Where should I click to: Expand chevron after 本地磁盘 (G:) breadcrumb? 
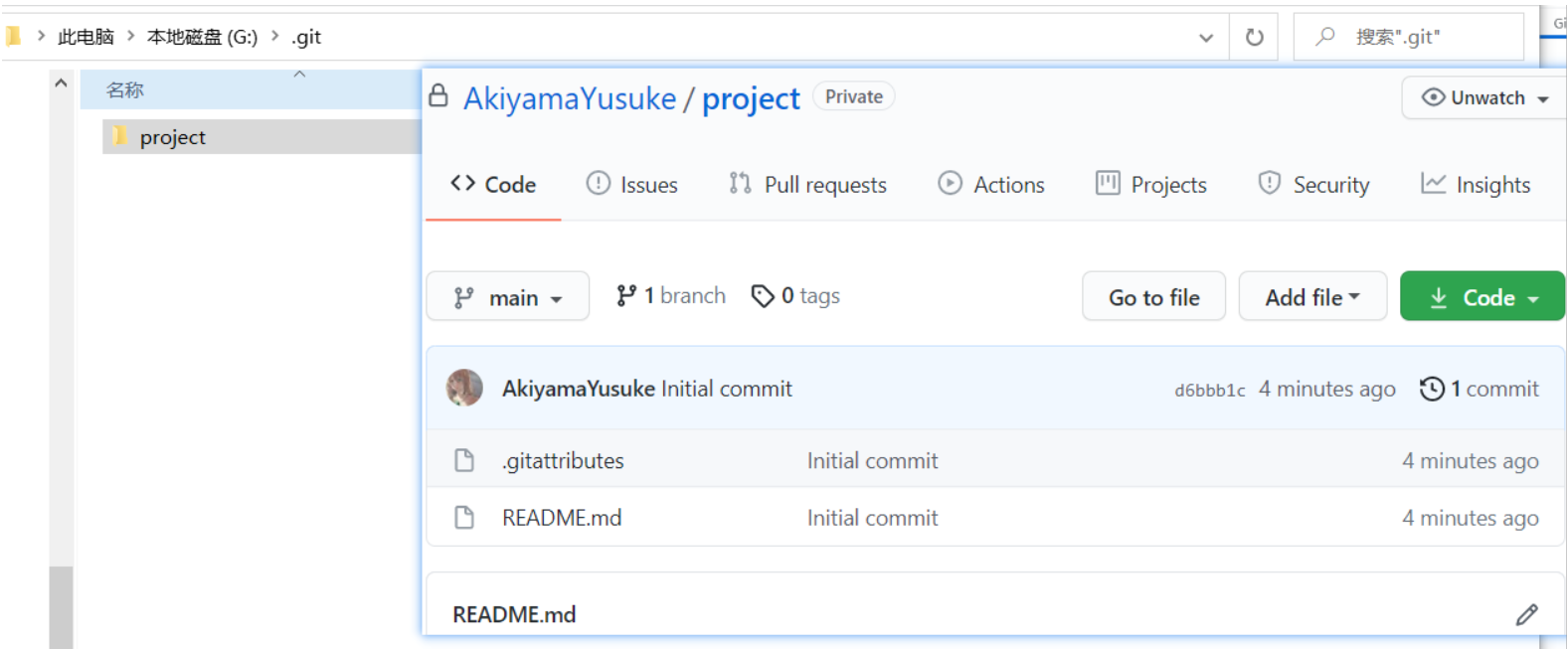(275, 36)
